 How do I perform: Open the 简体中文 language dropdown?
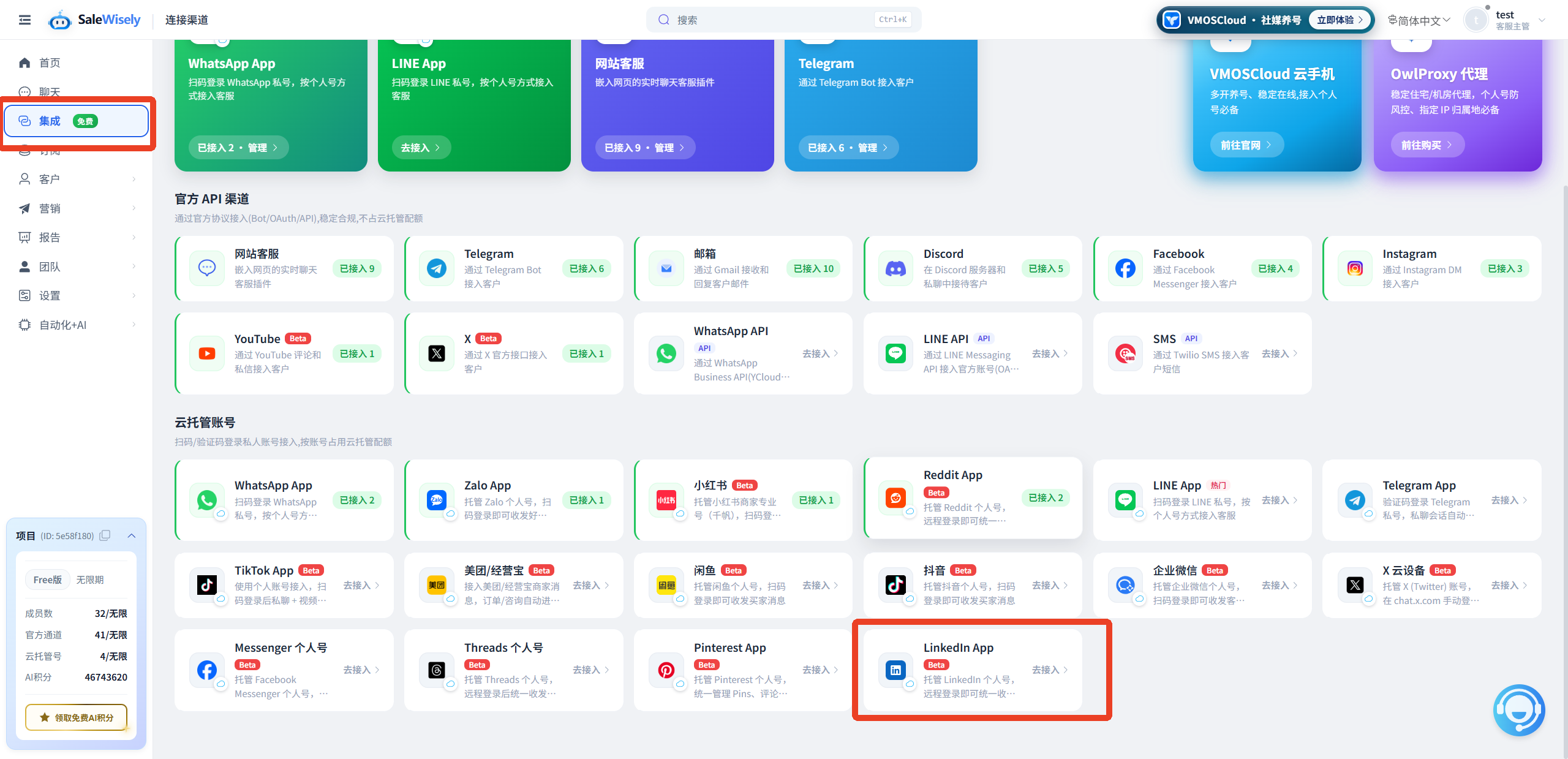coord(1419,20)
